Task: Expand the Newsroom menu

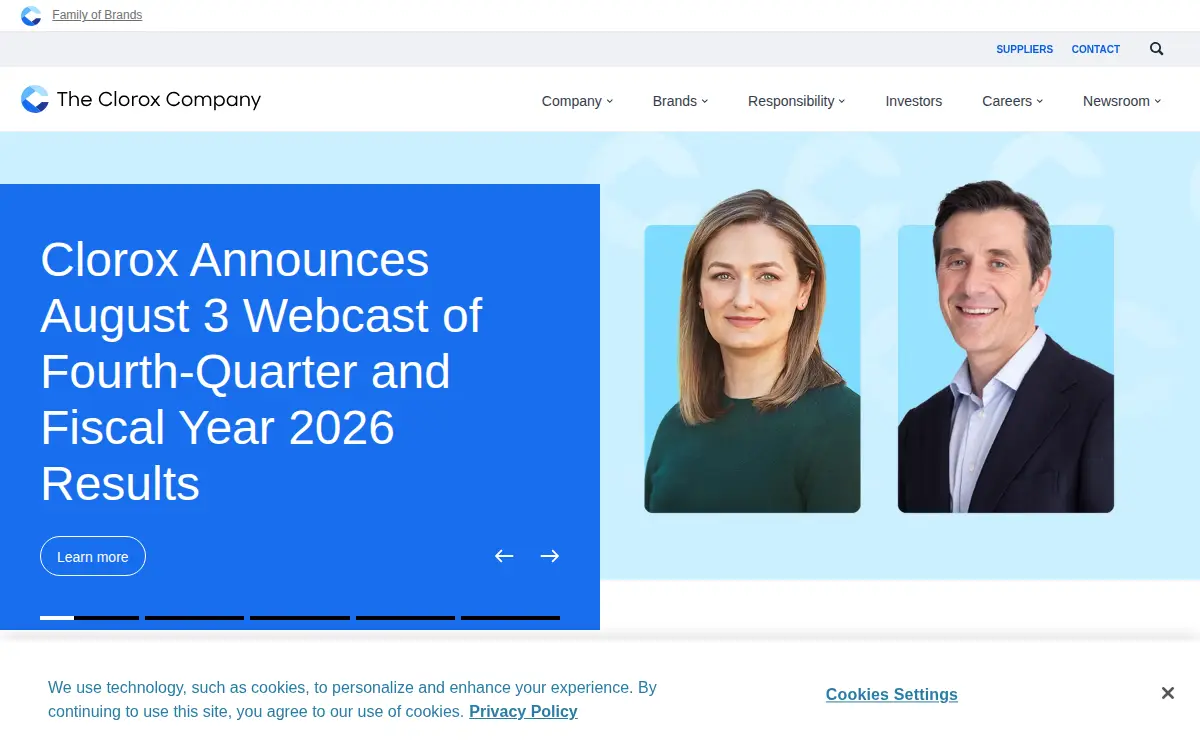Action: click(1122, 101)
